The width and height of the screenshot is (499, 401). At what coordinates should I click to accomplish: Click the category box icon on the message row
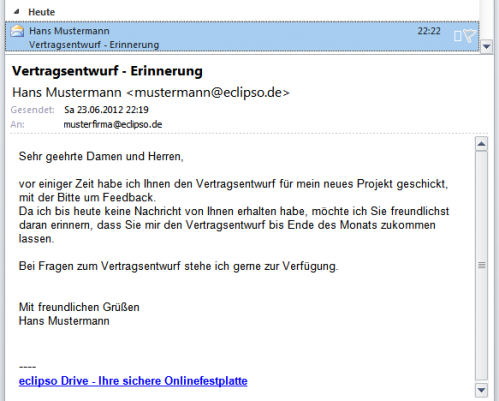click(457, 36)
